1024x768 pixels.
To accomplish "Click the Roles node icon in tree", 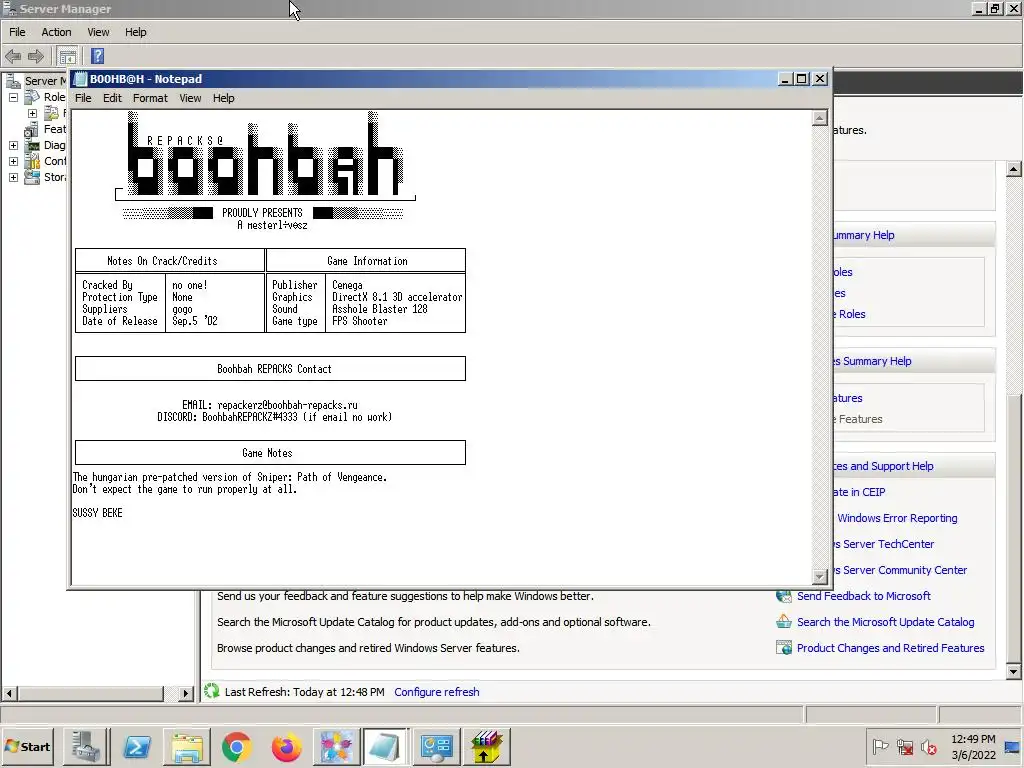I will pos(32,97).
